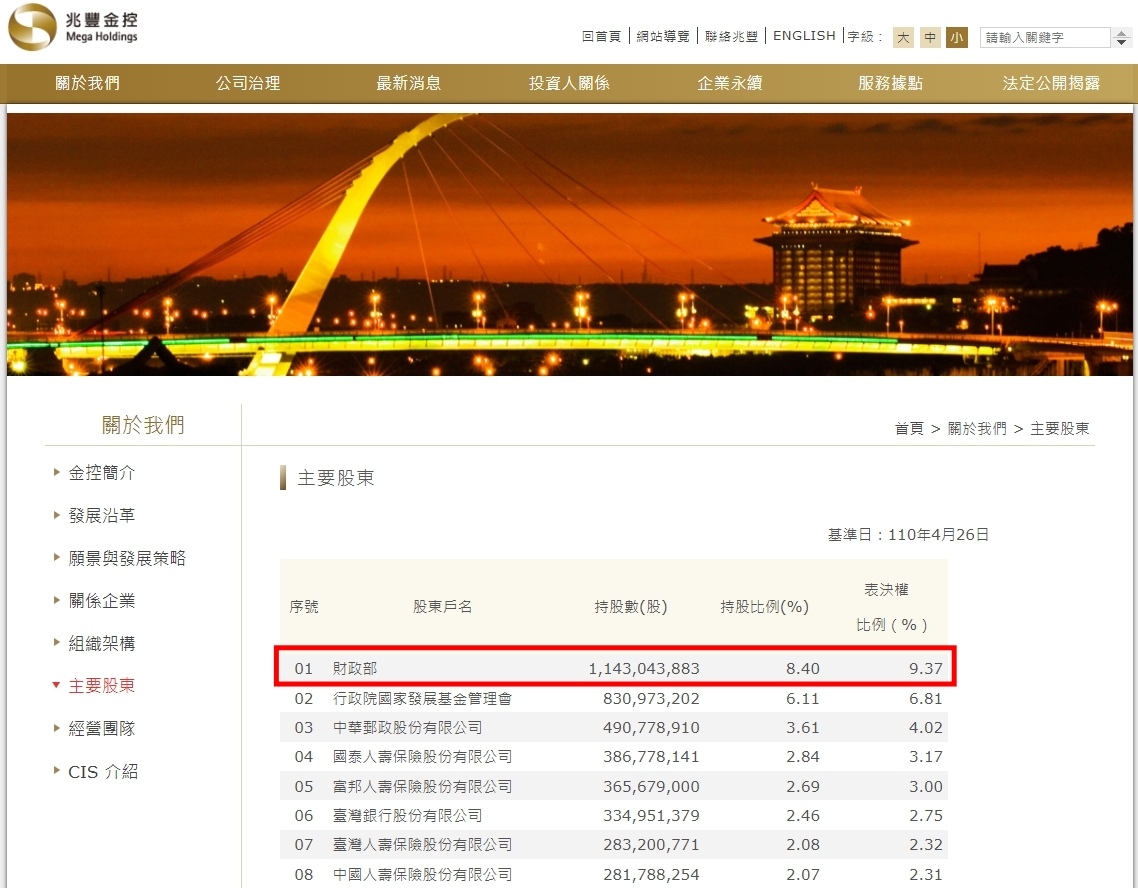The height and width of the screenshot is (888, 1138).
Task: Open the 法定公開揭露 main menu
Action: pos(1051,84)
